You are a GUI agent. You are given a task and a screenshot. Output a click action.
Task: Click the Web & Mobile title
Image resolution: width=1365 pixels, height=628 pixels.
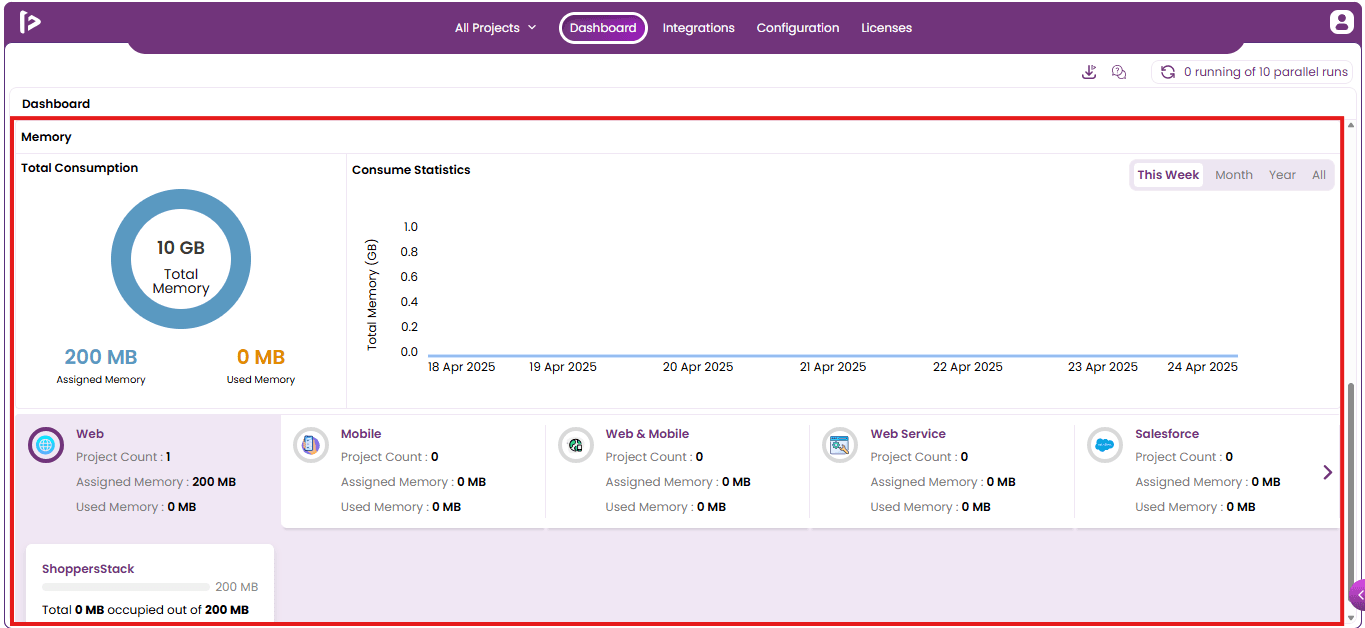click(x=647, y=434)
